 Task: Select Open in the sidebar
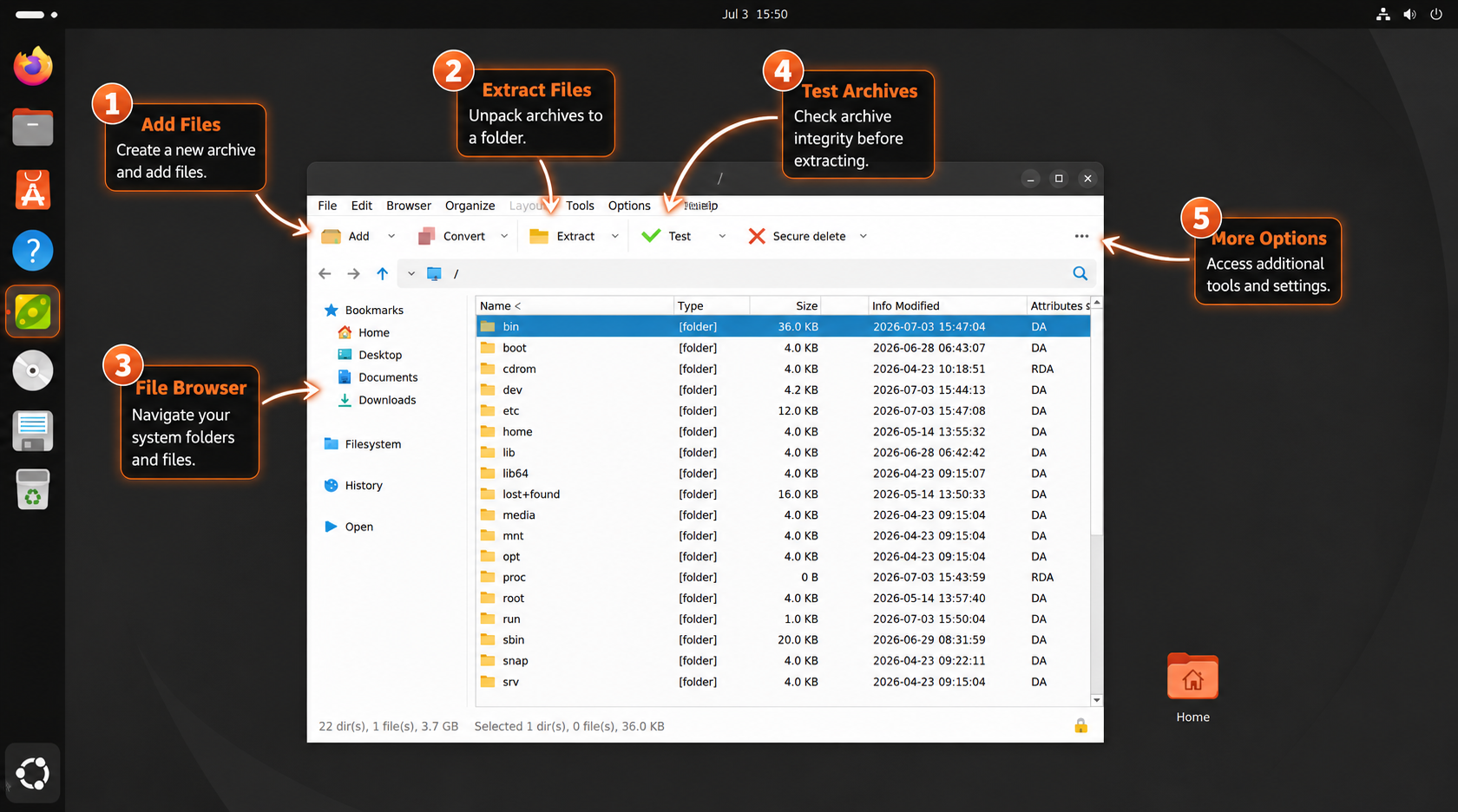point(348,527)
